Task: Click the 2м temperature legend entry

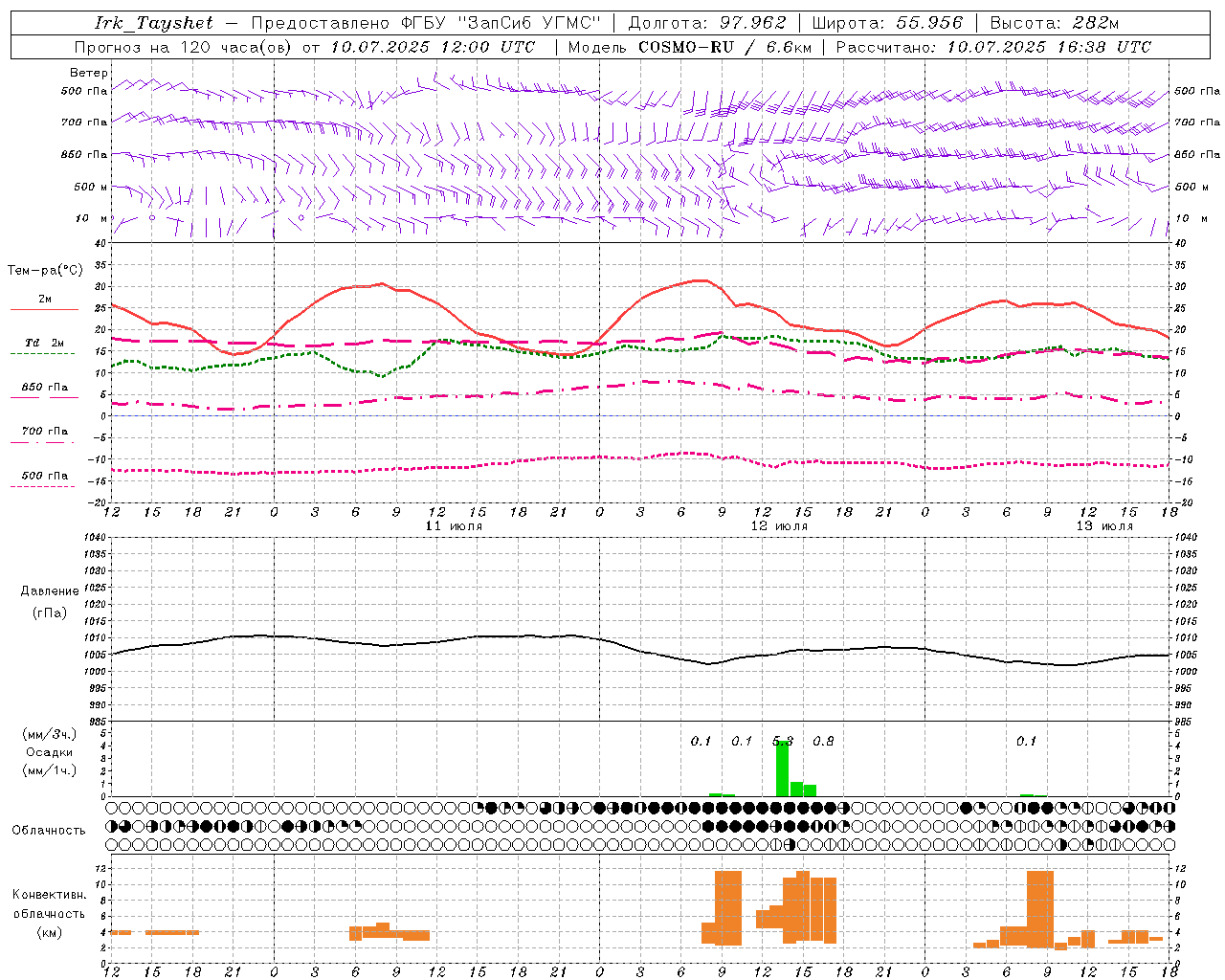Action: tap(45, 300)
